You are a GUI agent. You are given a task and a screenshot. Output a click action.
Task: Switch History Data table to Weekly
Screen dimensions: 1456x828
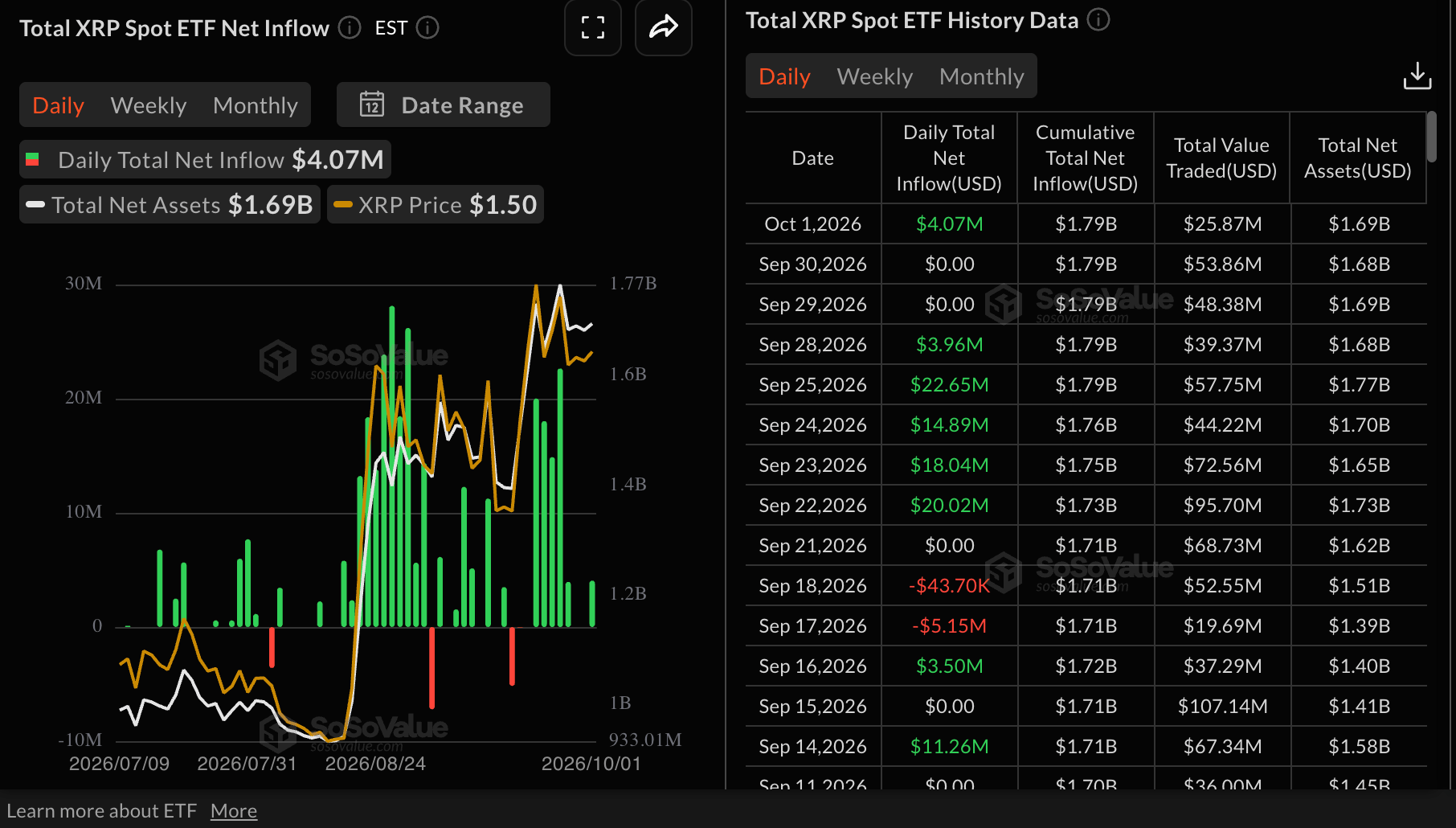click(875, 76)
